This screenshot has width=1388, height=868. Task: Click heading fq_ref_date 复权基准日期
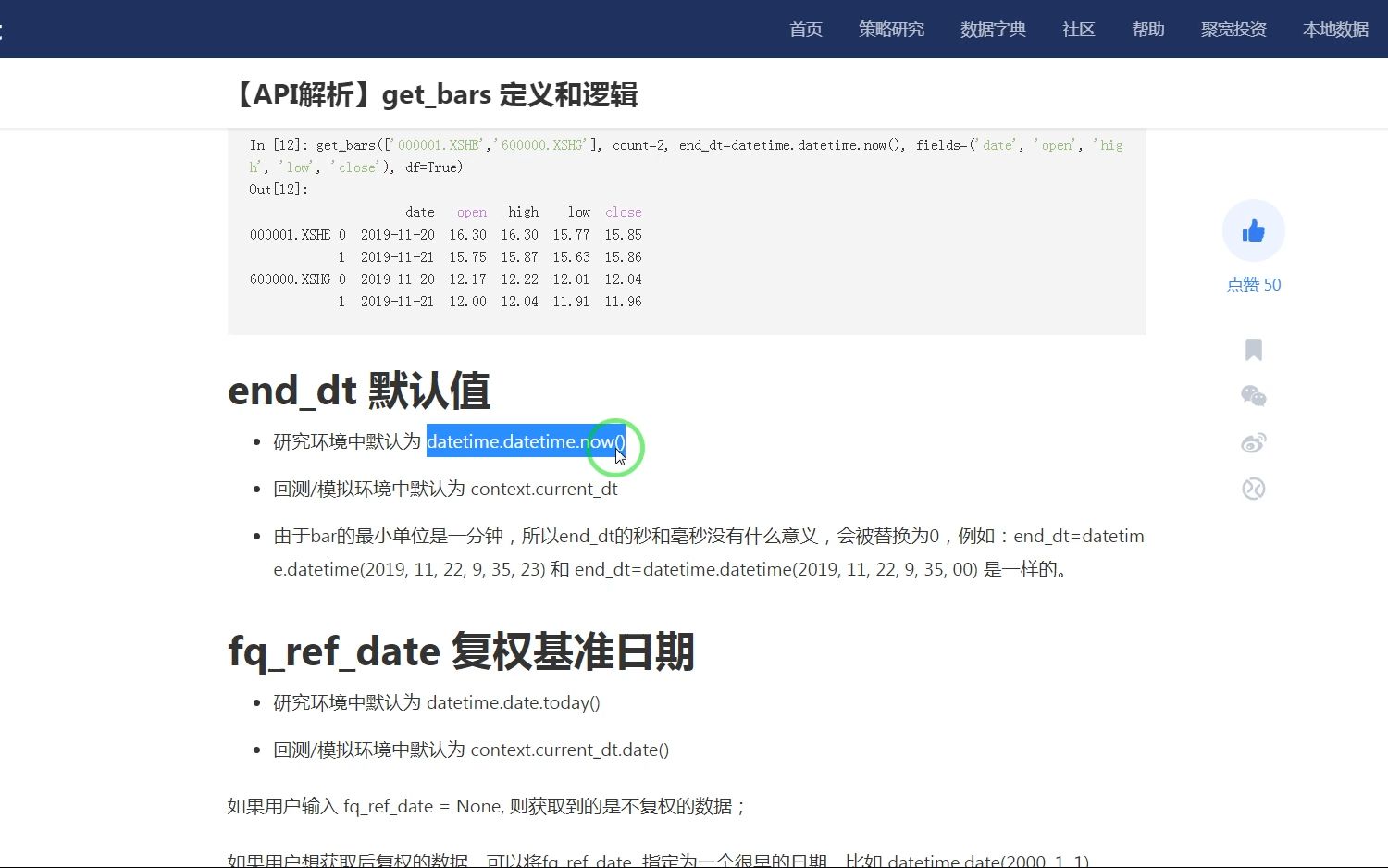pos(461,651)
